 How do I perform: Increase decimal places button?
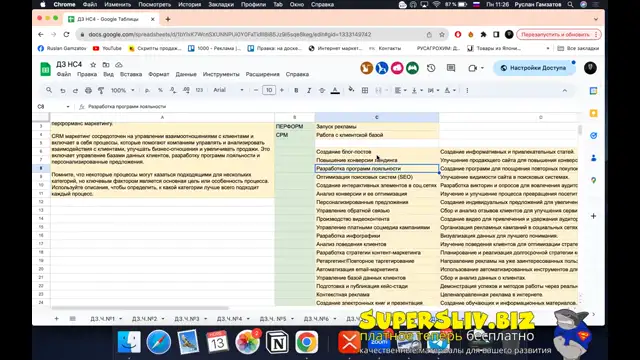pos(186,90)
